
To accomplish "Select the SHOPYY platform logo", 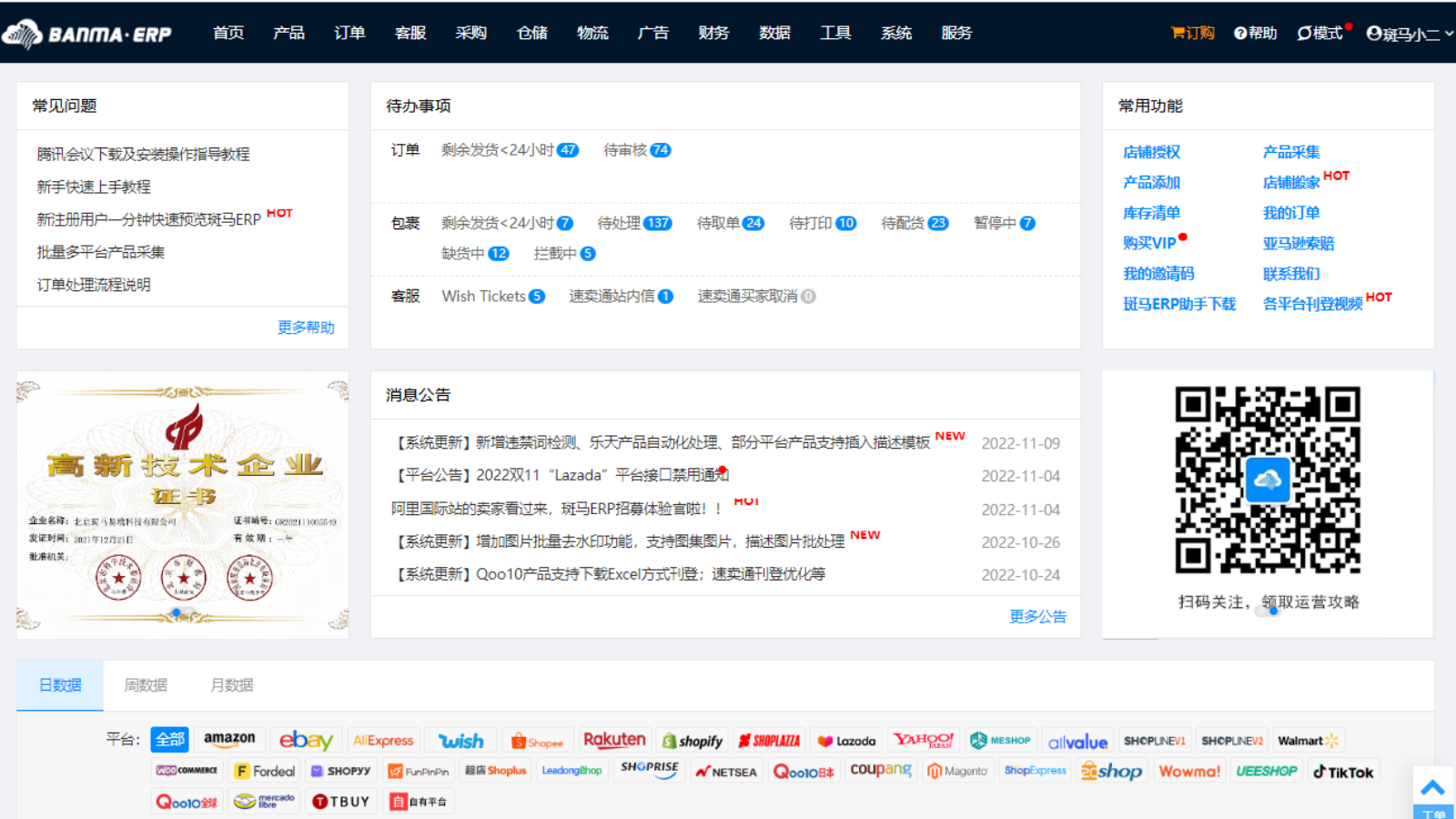I will (341, 771).
